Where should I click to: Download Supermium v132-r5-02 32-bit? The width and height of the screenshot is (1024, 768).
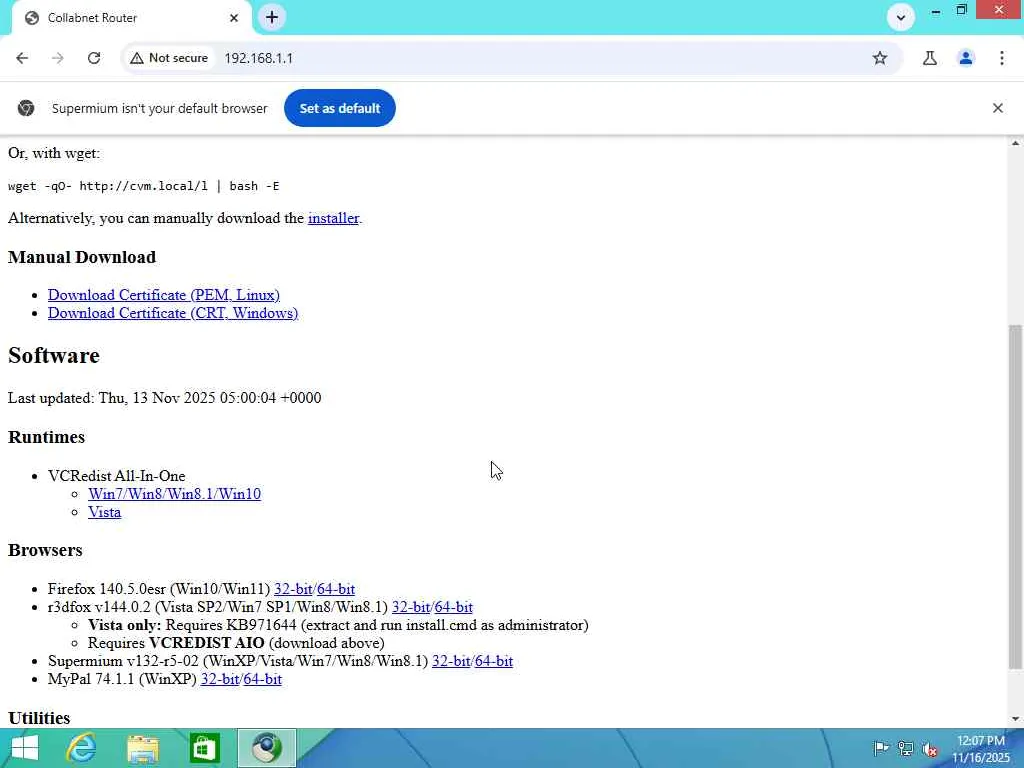click(451, 662)
